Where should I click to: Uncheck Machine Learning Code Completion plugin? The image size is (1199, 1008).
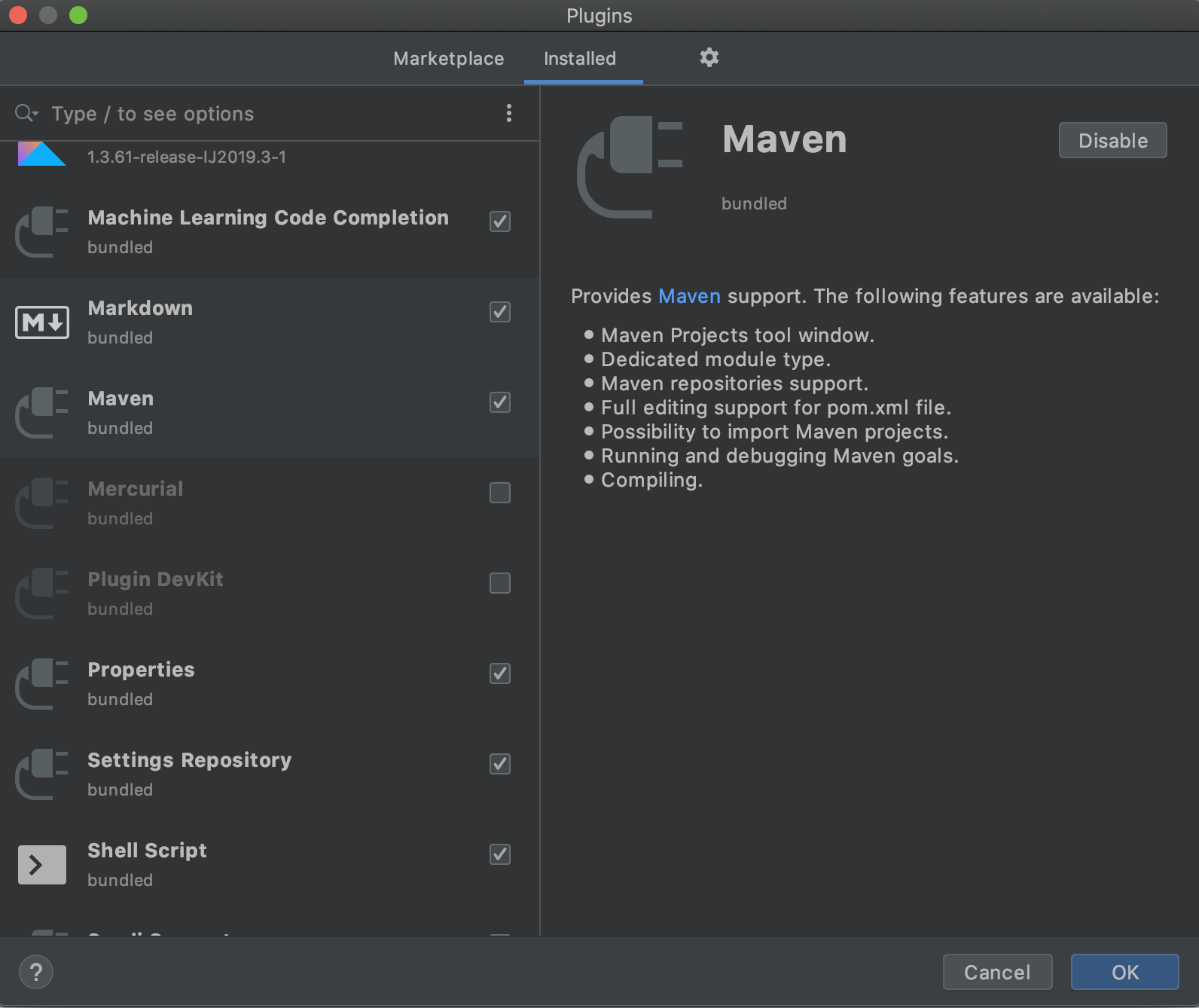(x=500, y=221)
